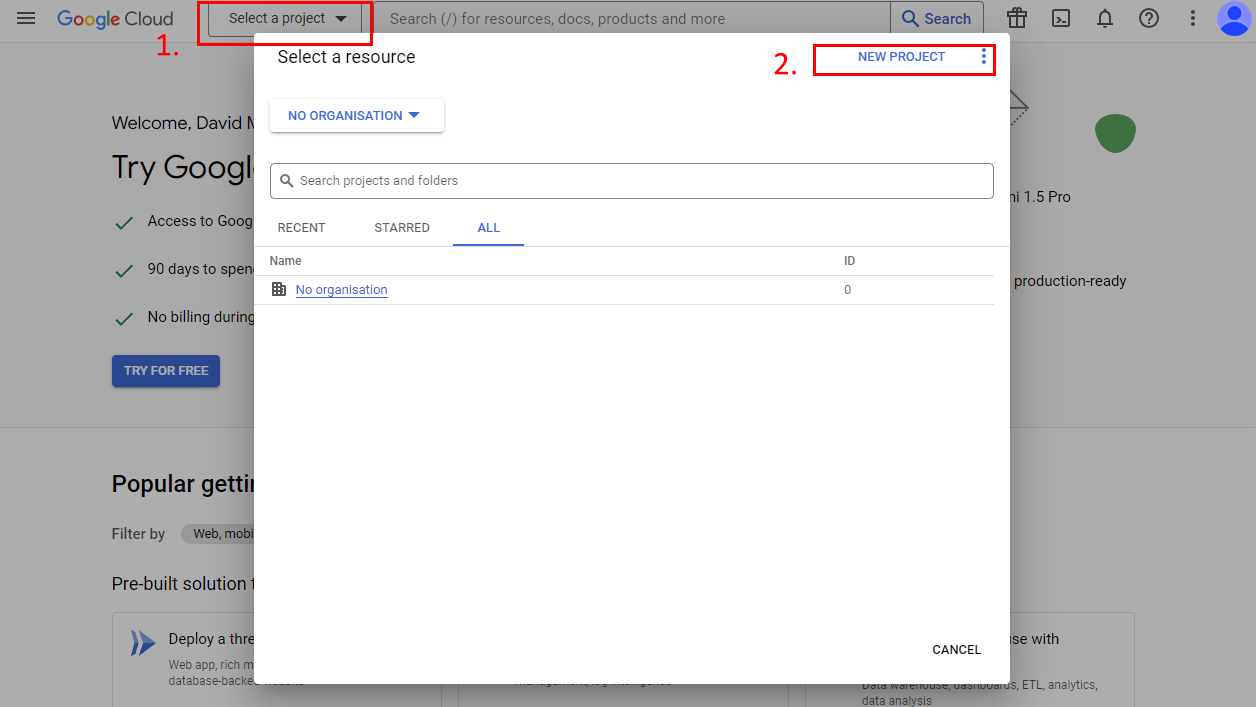Click the Search projects and folders field

coord(632,181)
